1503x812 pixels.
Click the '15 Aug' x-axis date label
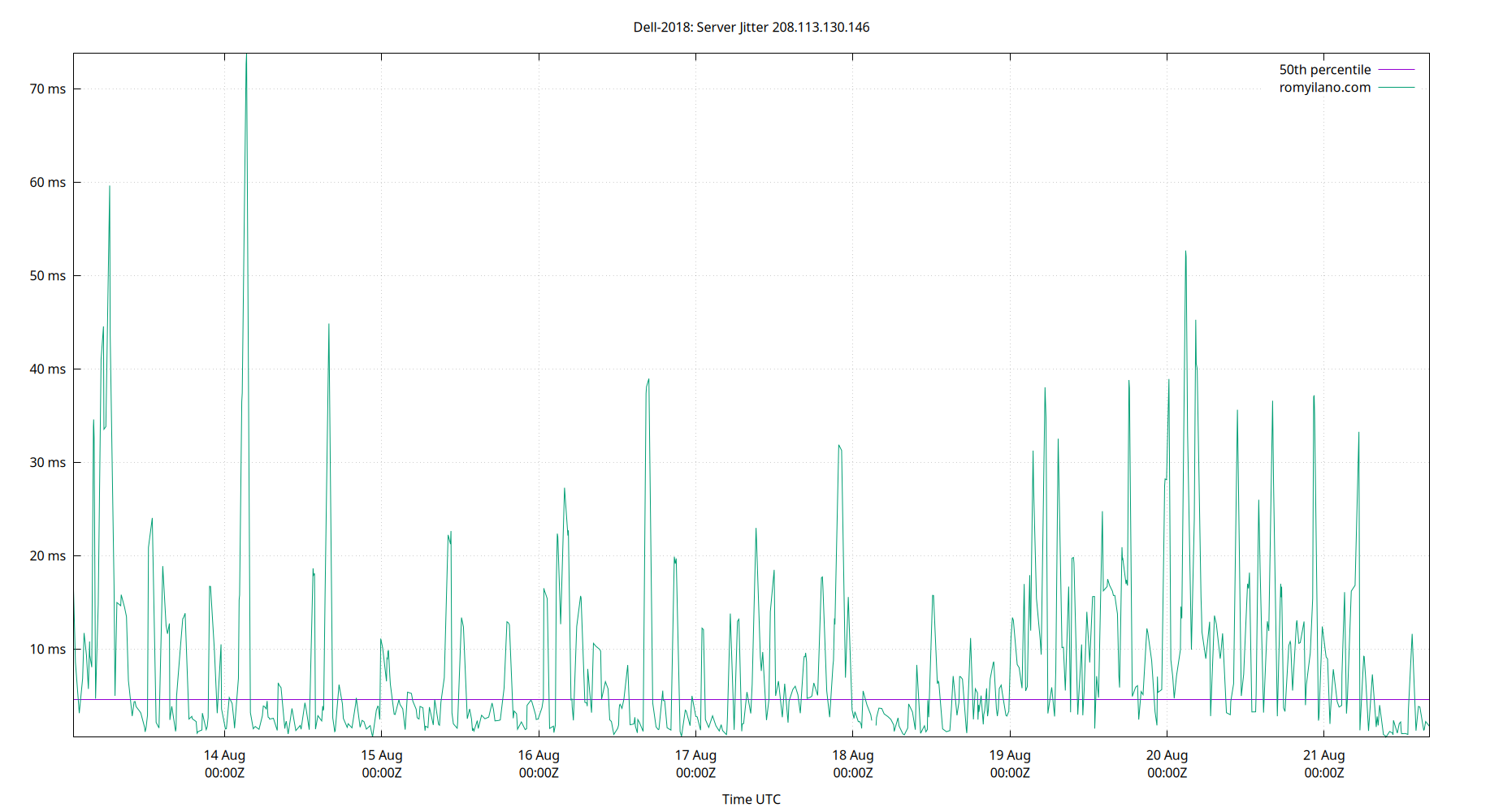[381, 755]
